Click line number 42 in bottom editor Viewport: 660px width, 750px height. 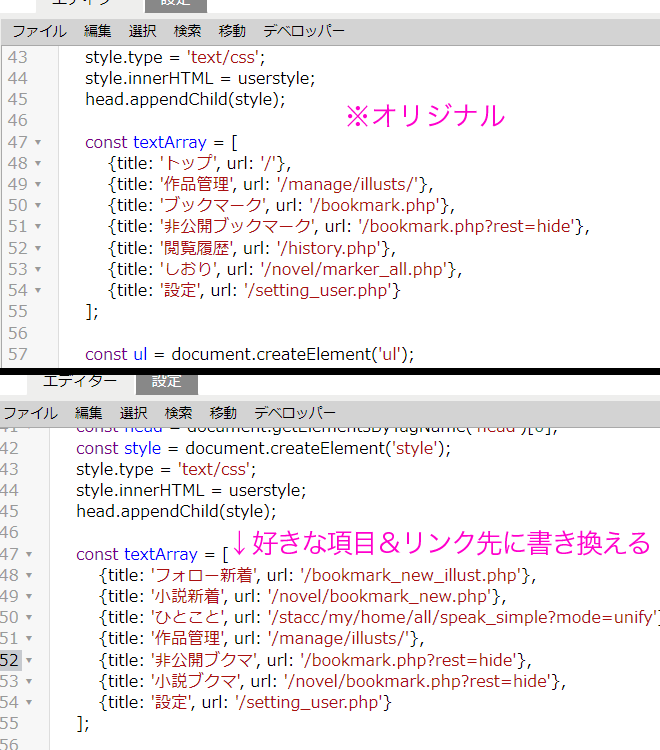(9, 449)
